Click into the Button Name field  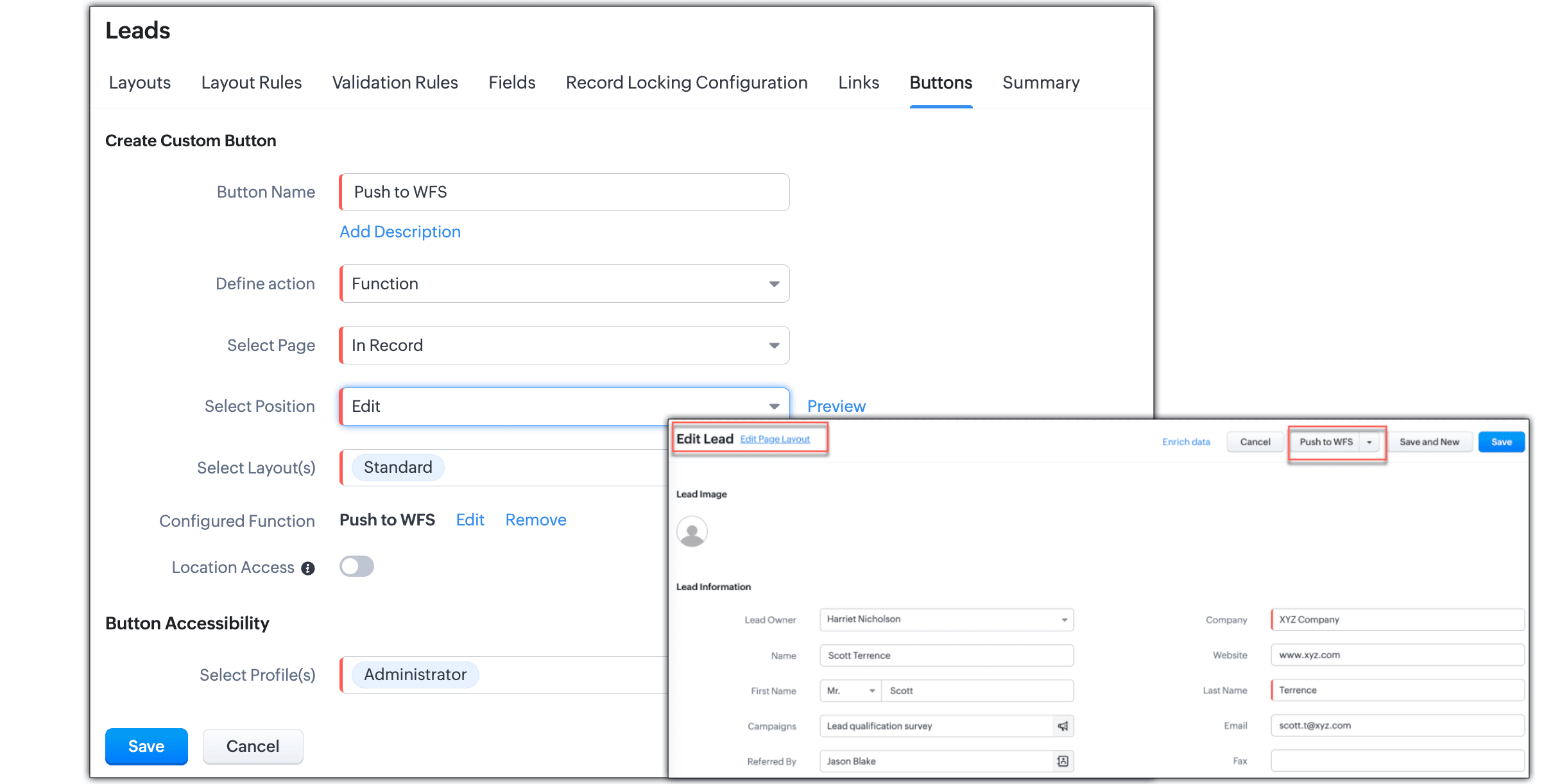click(x=565, y=192)
